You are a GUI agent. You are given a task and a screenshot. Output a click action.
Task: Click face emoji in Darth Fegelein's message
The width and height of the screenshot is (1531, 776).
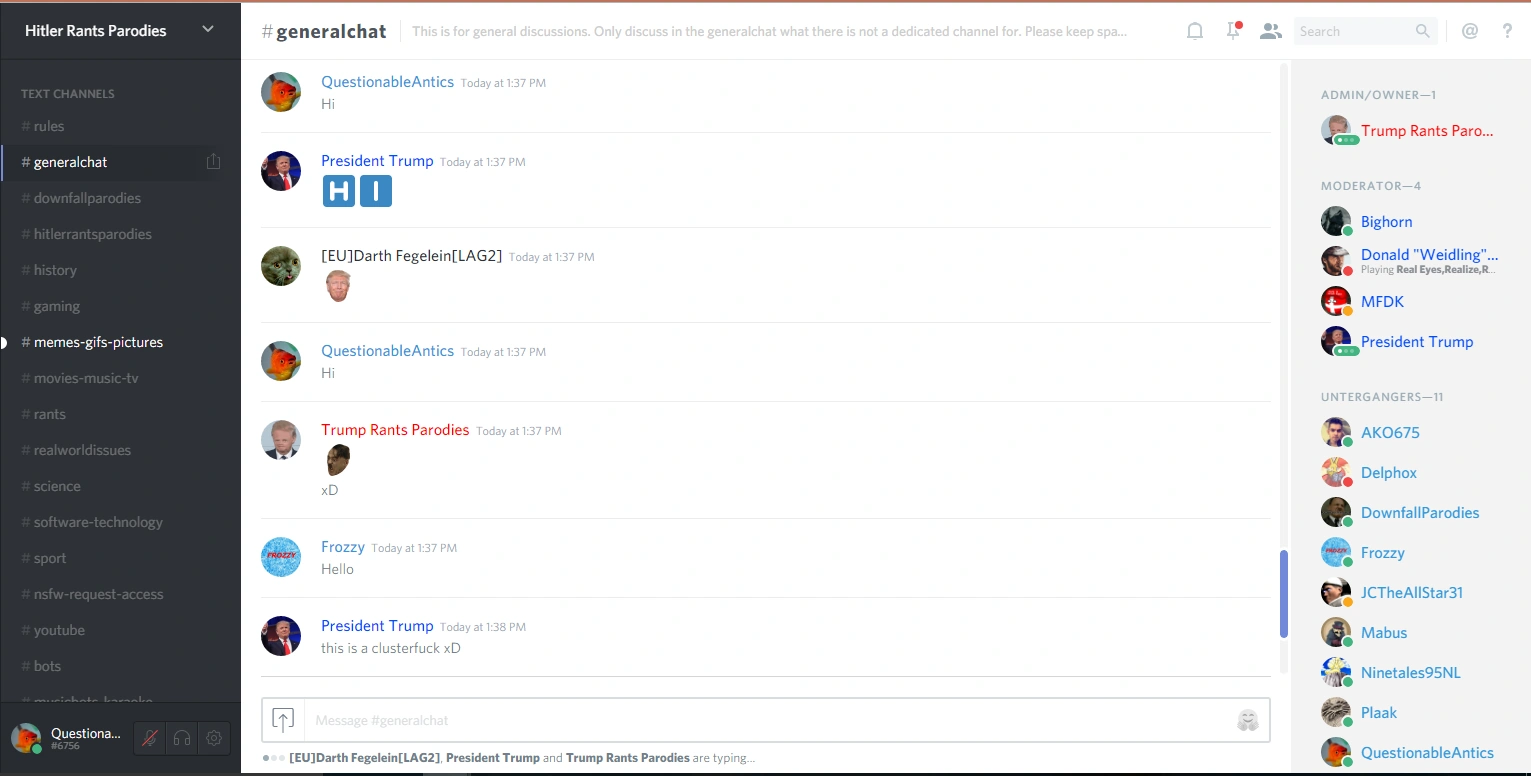pos(338,286)
